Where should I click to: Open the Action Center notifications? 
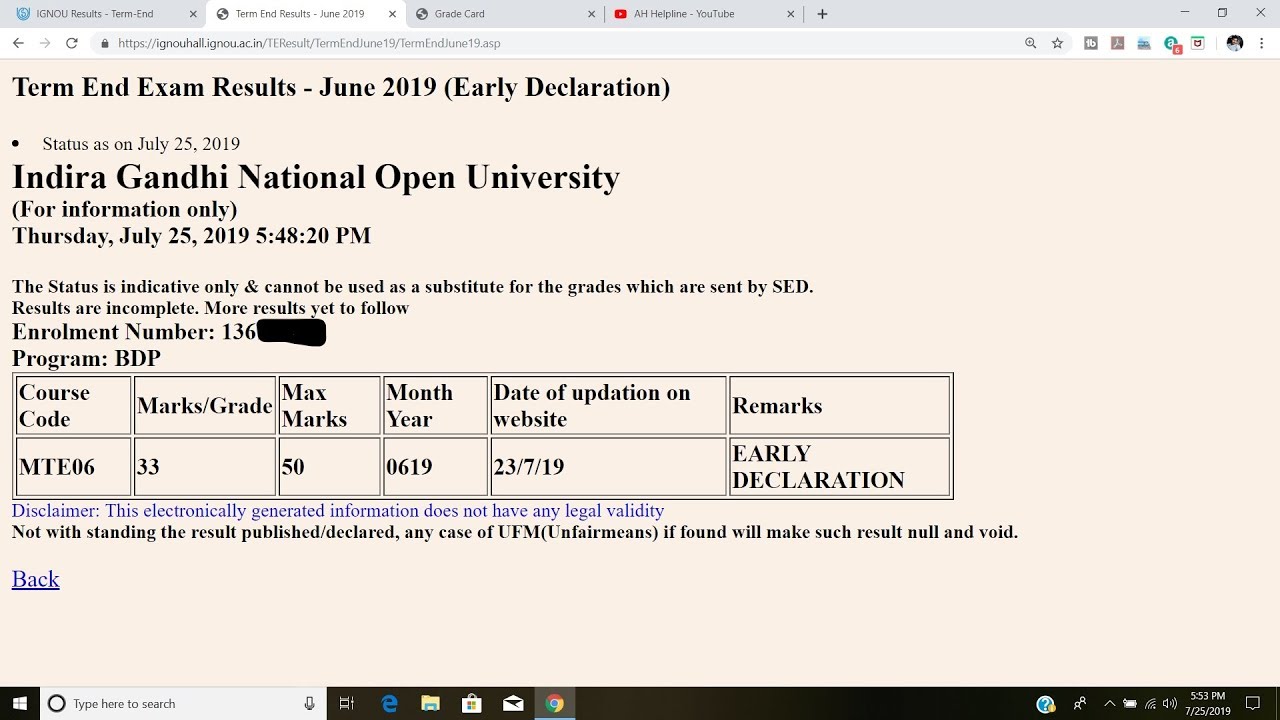point(1253,703)
